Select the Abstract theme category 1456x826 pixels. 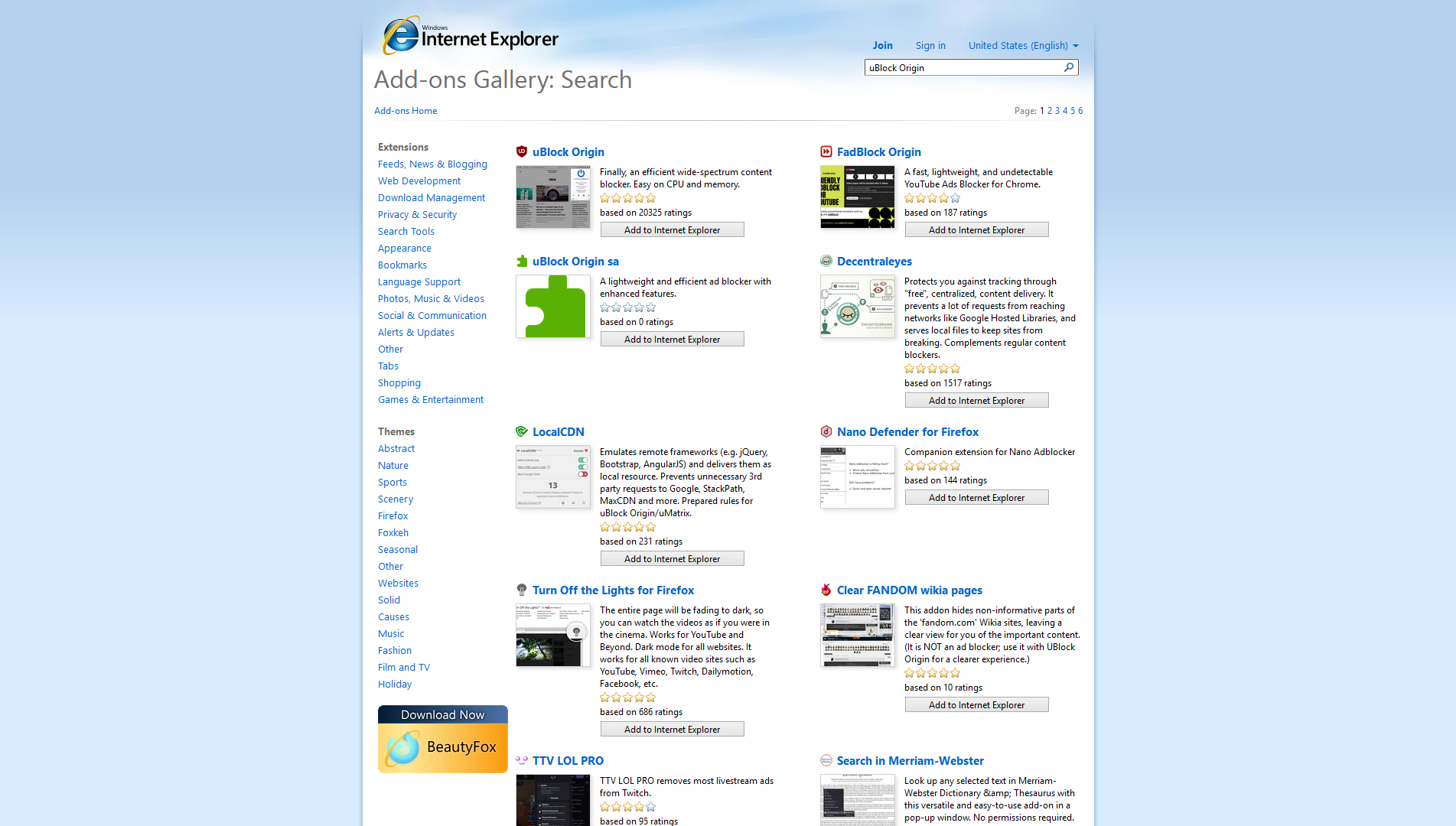396,448
